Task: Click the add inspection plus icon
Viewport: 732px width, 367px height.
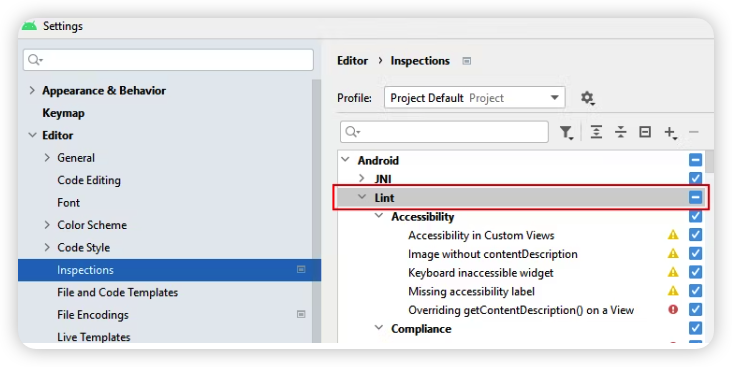Action: [x=670, y=133]
